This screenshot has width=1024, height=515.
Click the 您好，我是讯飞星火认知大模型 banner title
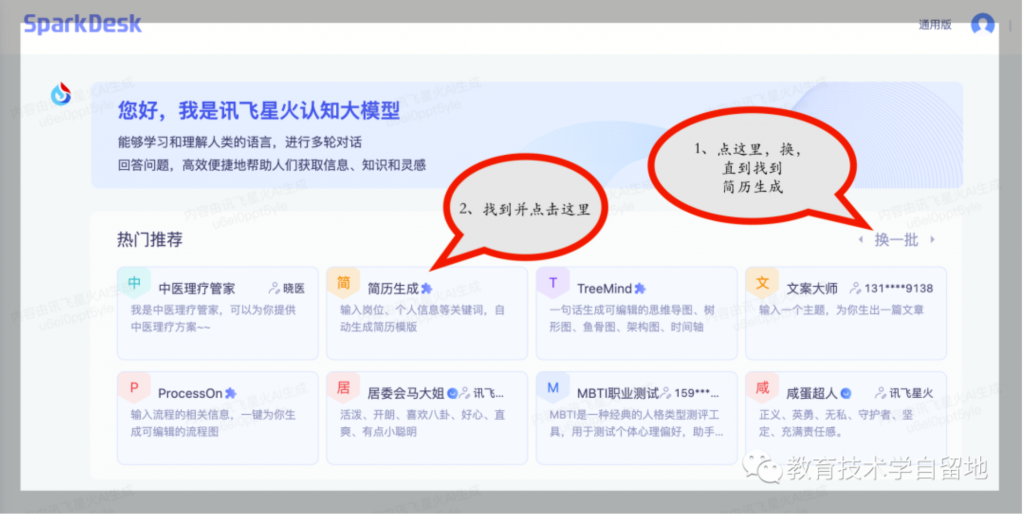pyautogui.click(x=259, y=111)
